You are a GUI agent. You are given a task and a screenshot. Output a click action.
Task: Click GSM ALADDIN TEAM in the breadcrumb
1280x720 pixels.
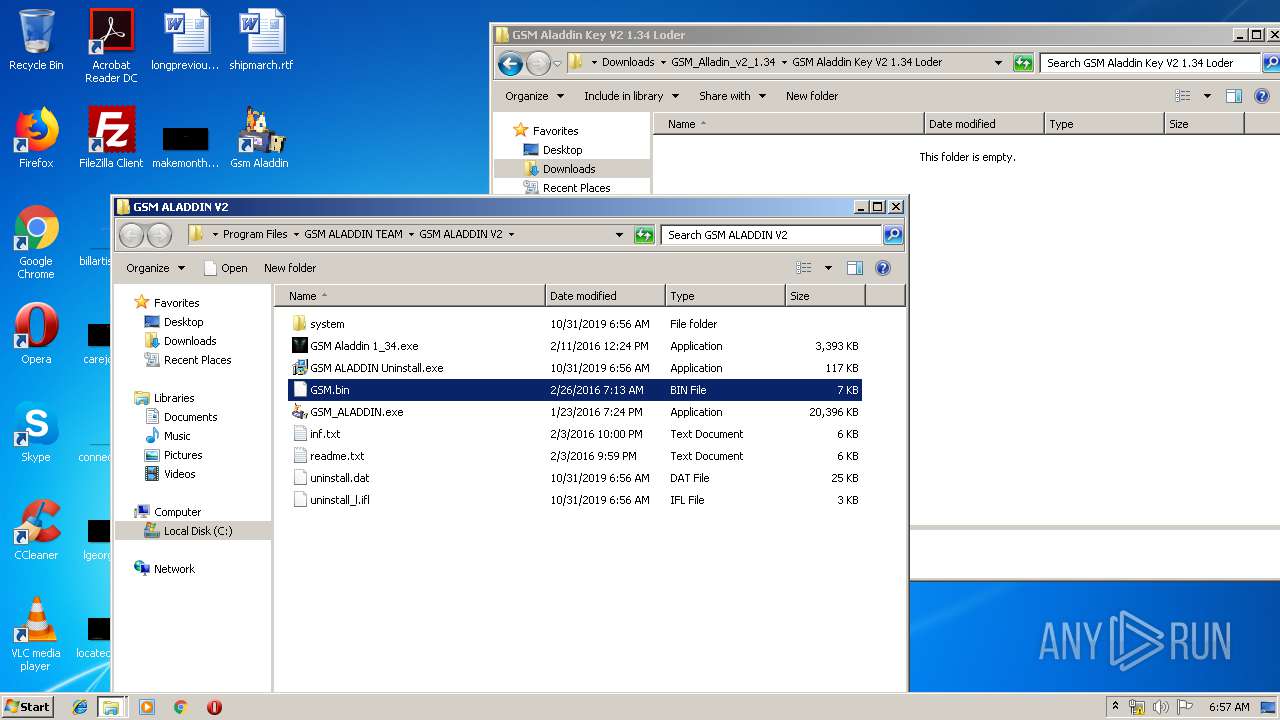point(353,234)
